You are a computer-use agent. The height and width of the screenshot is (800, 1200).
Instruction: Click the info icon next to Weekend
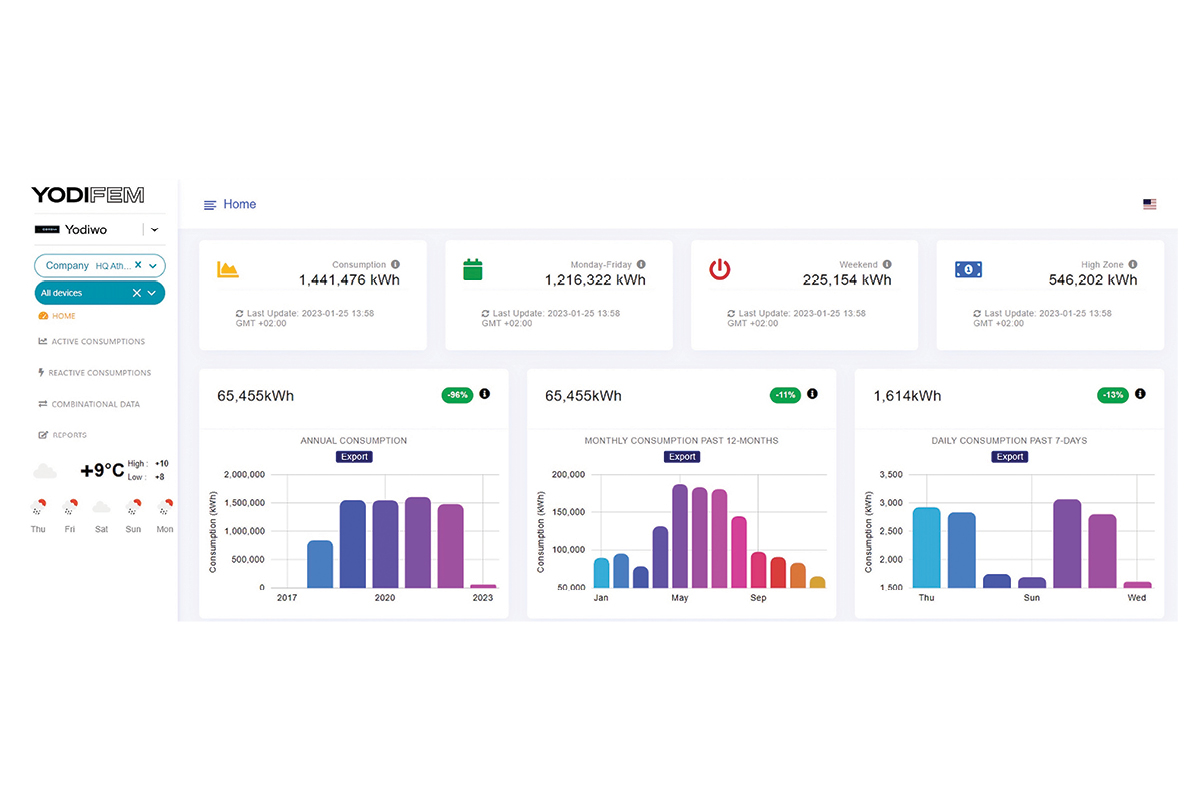point(887,265)
